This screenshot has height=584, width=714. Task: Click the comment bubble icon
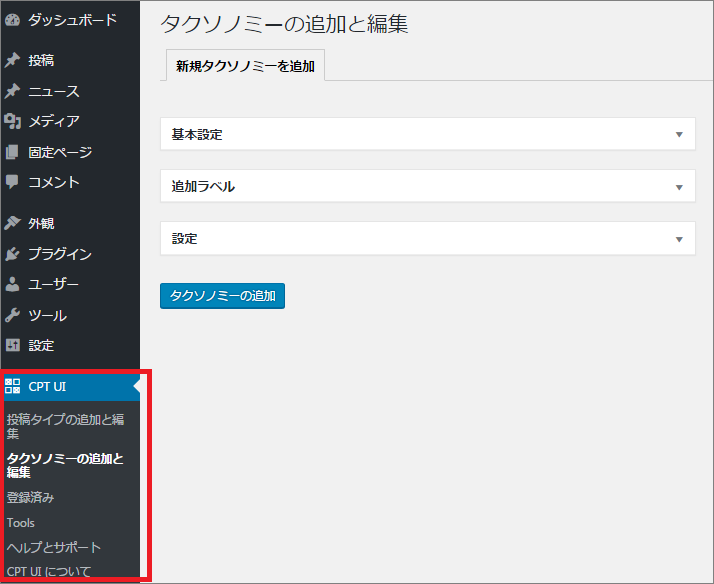tap(12, 182)
